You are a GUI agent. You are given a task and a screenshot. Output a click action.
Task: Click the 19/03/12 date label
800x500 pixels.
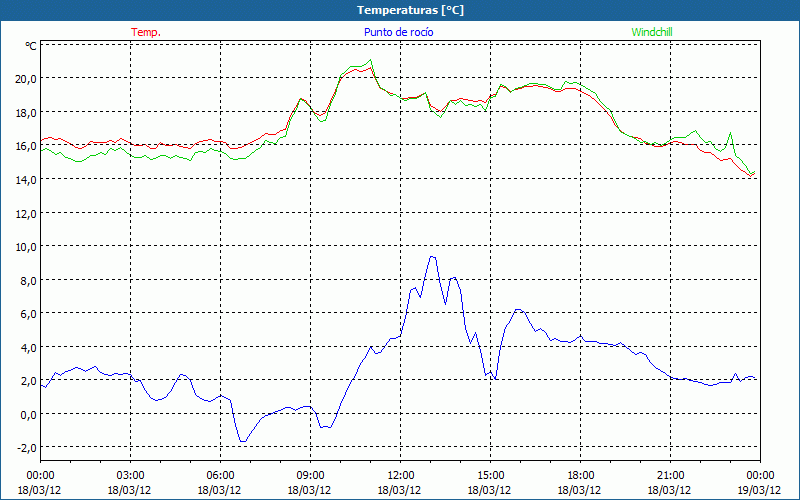coord(760,490)
